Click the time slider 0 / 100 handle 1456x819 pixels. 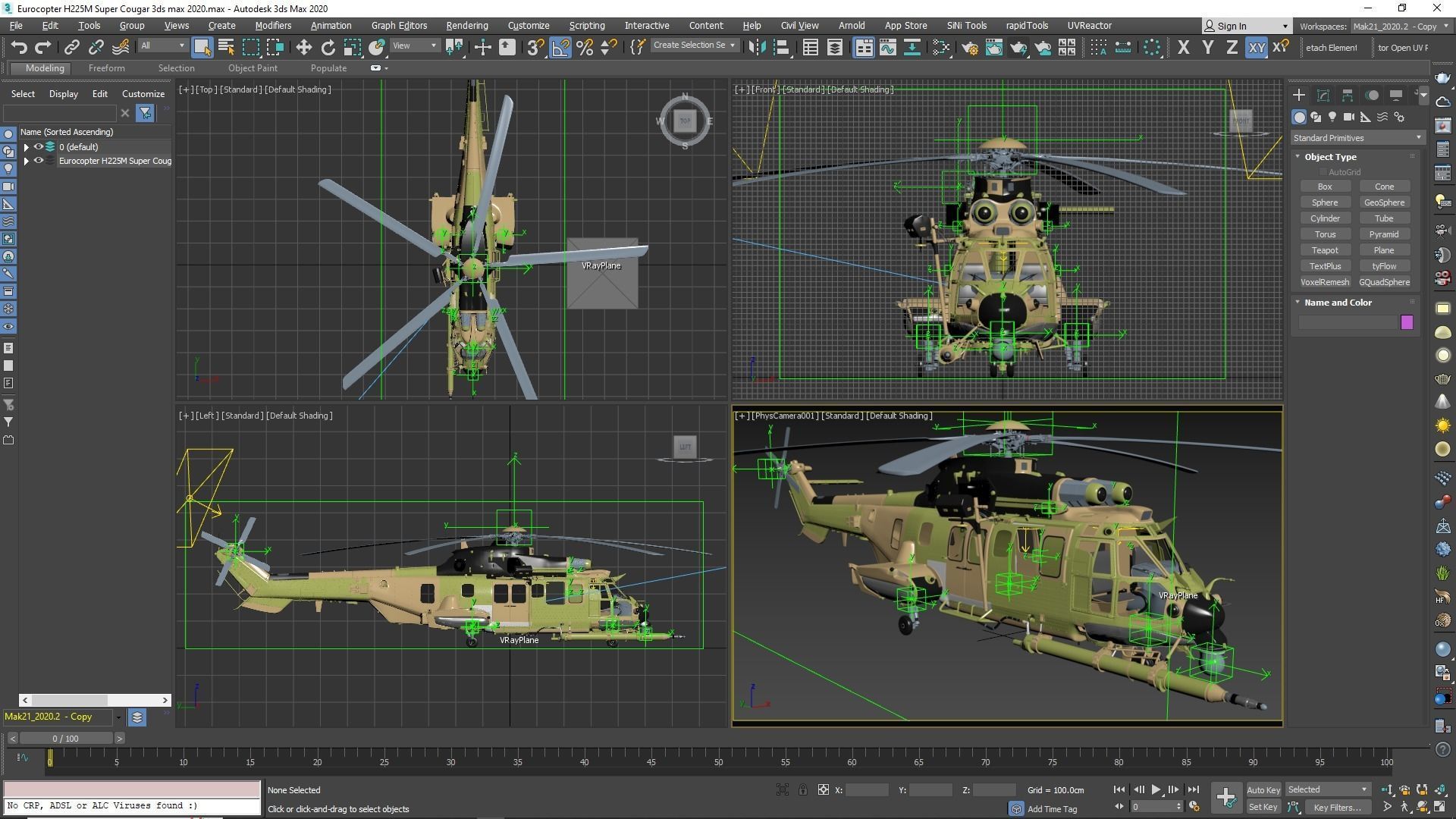[x=65, y=739]
